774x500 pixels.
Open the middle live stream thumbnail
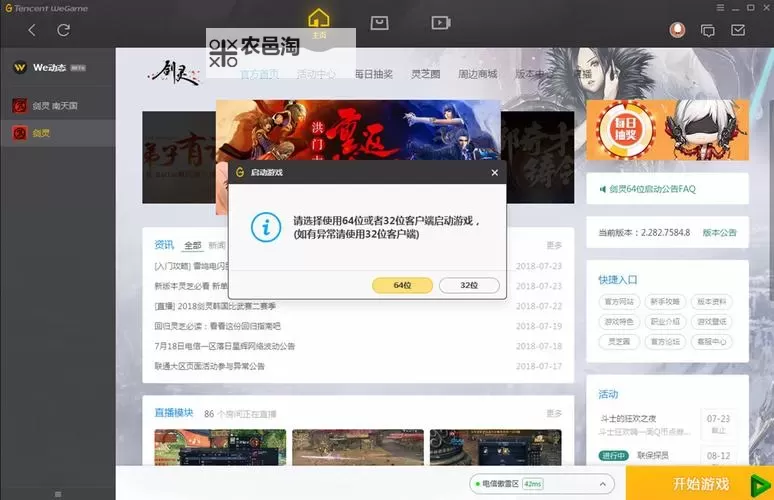[x=358, y=447]
